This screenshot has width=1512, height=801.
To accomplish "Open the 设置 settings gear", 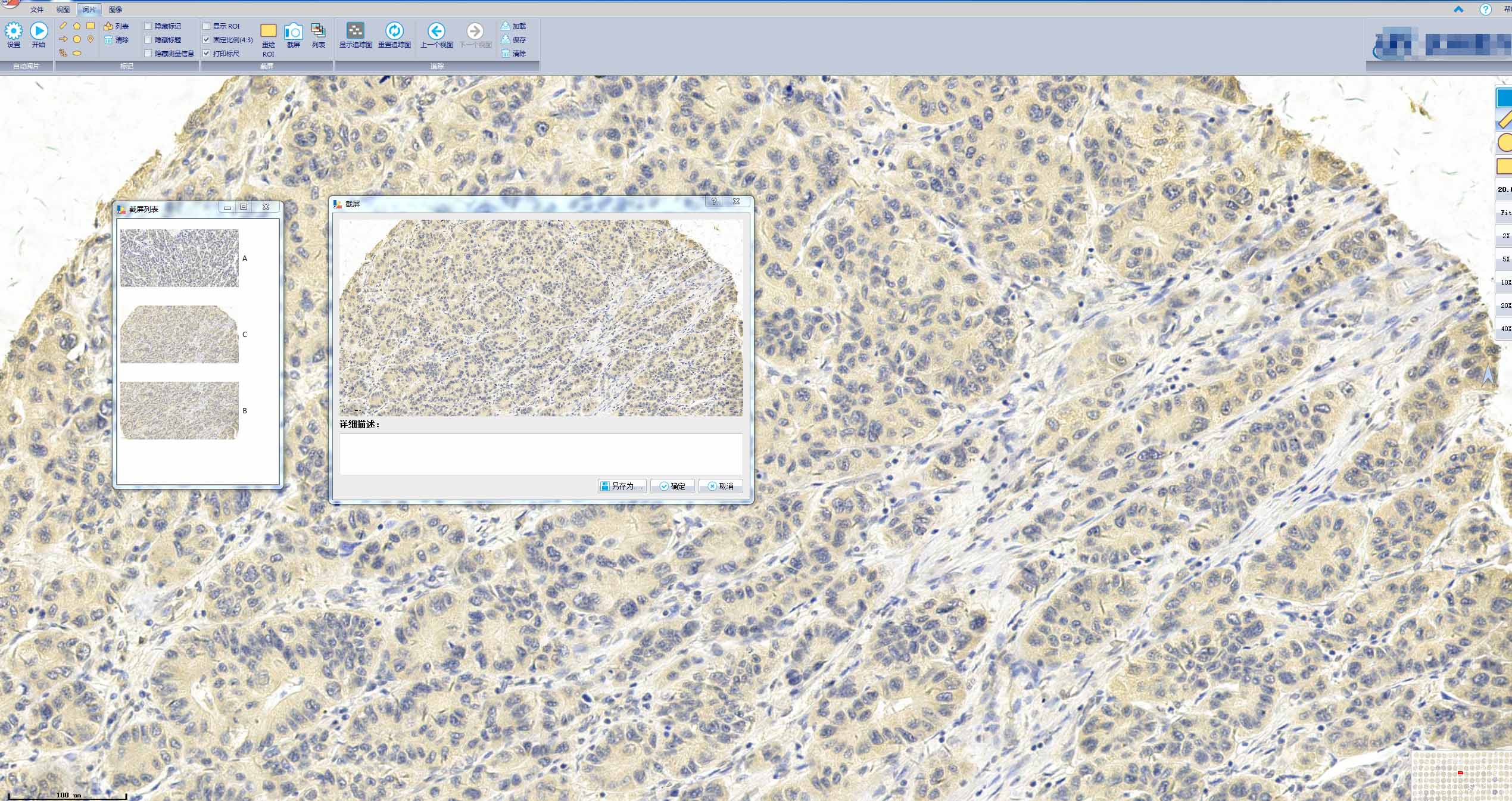I will 14,35.
